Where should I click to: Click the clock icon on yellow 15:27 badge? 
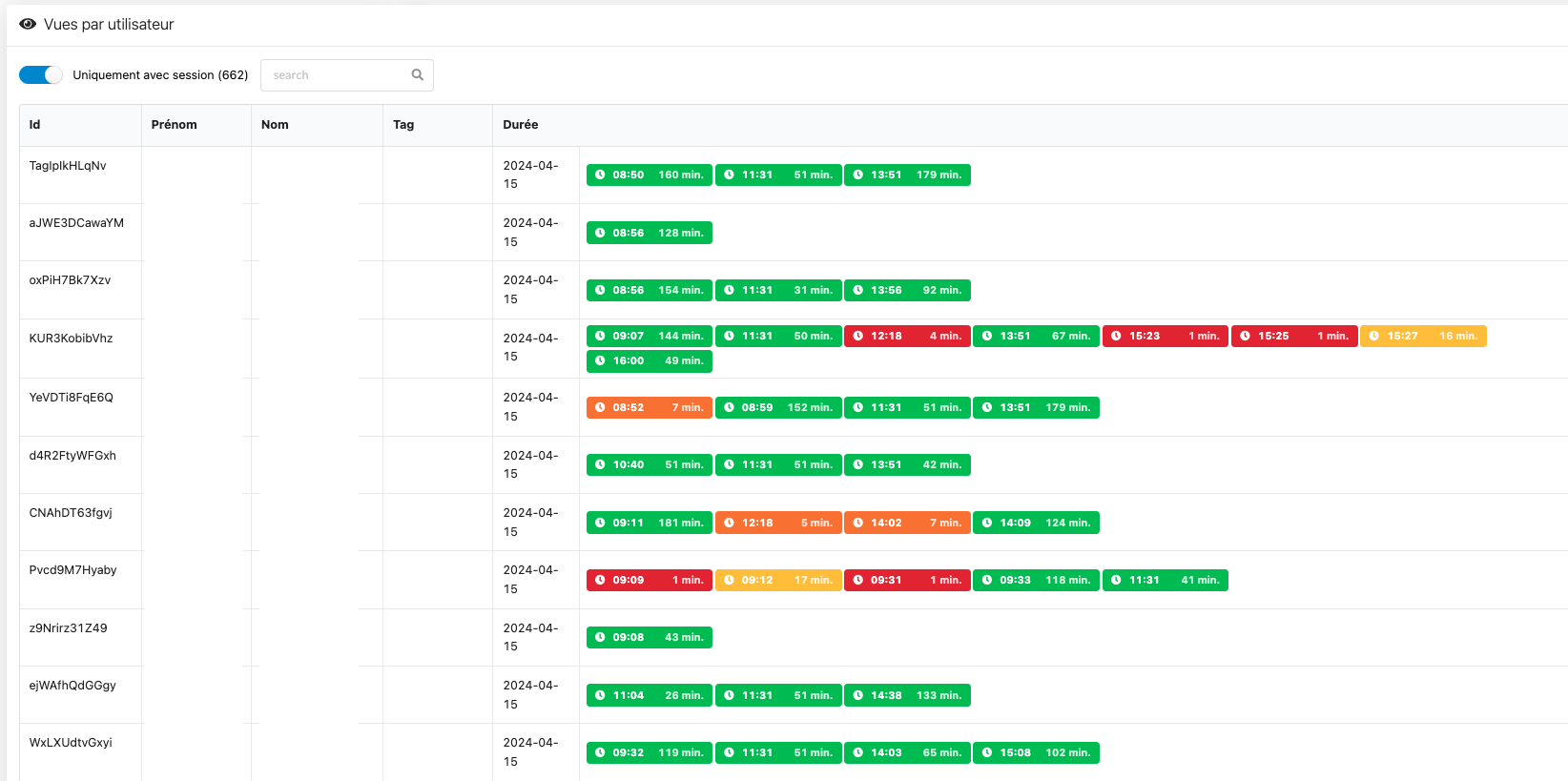click(1374, 337)
